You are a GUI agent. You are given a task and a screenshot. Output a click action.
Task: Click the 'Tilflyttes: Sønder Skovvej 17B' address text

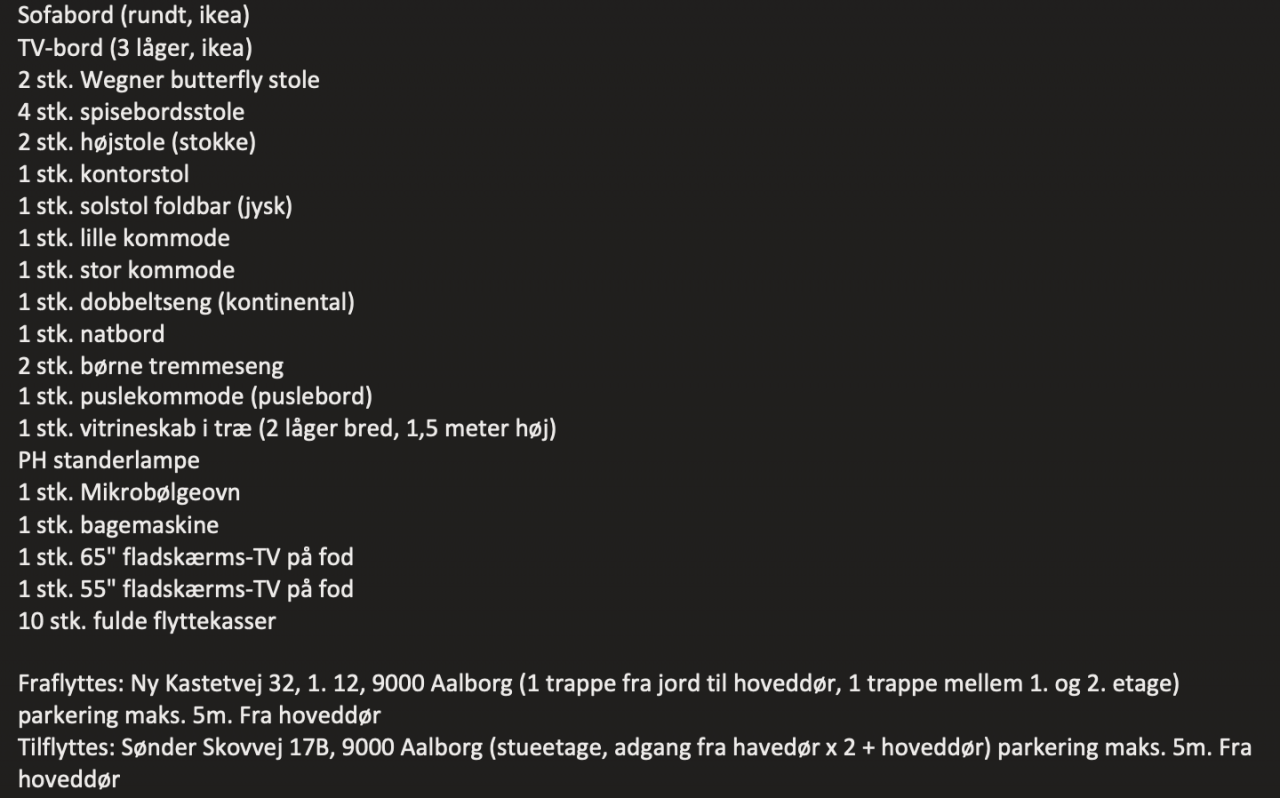[175, 749]
